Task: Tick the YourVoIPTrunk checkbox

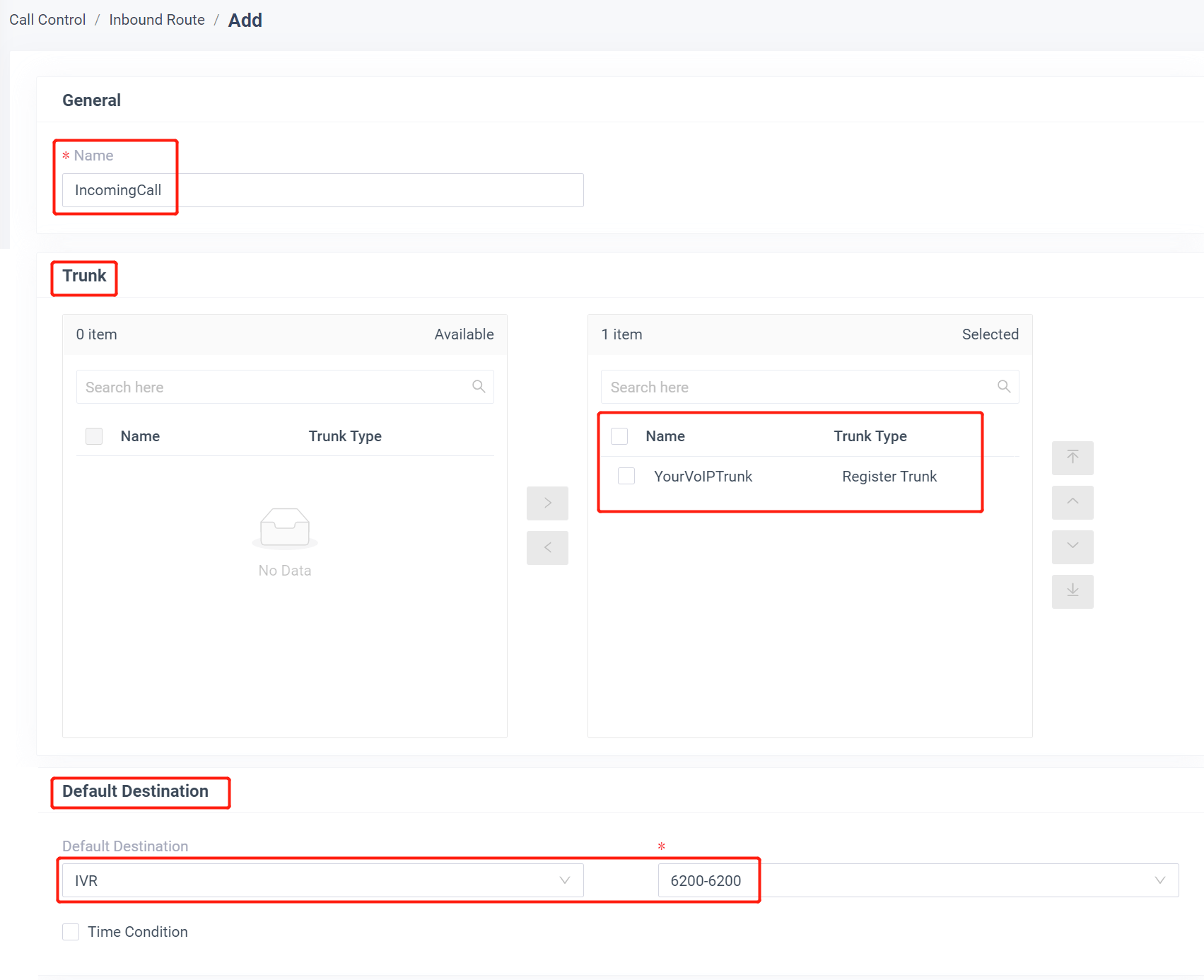Action: pyautogui.click(x=626, y=476)
